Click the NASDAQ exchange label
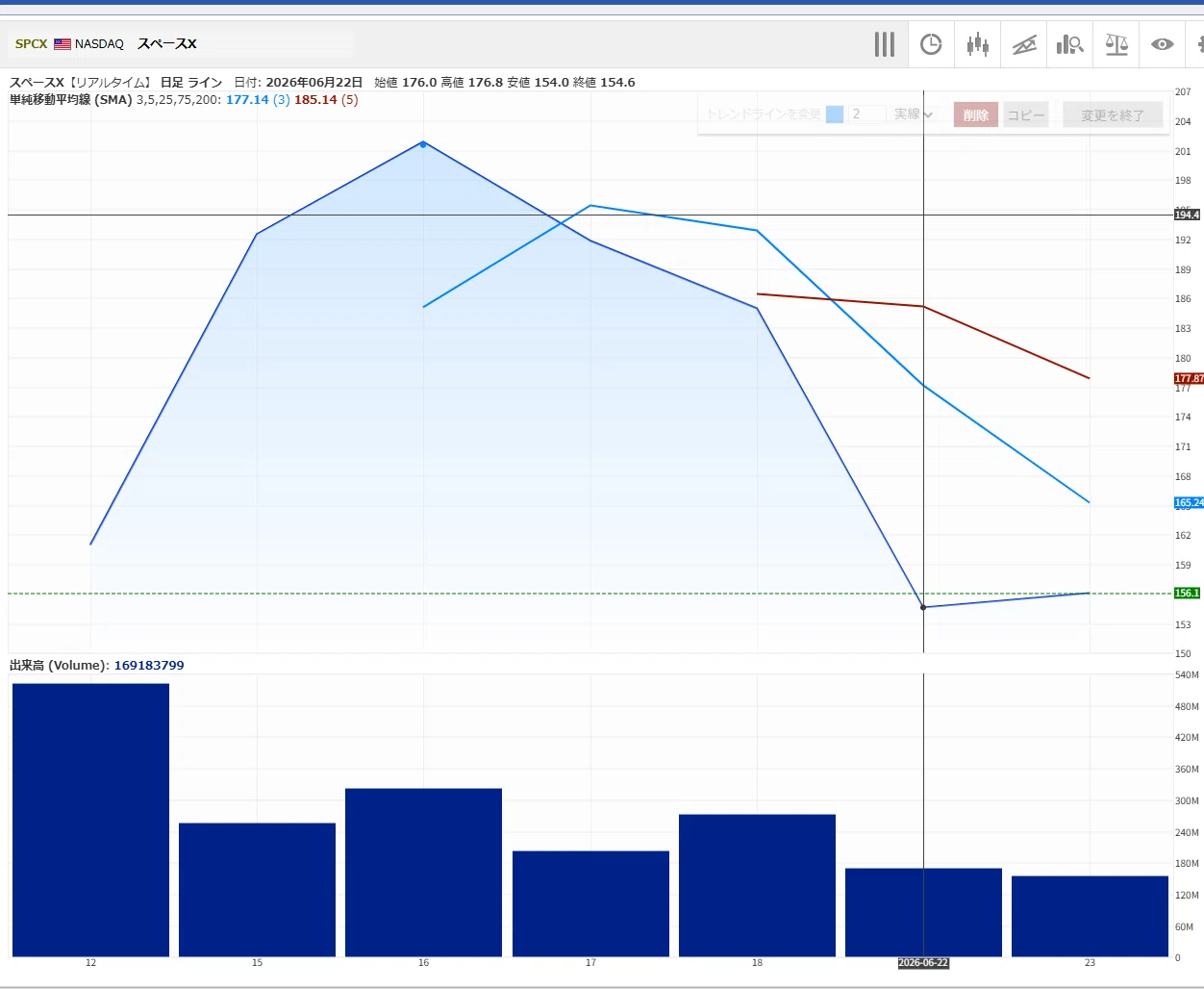Viewport: 1204px width, 989px height. (x=99, y=44)
